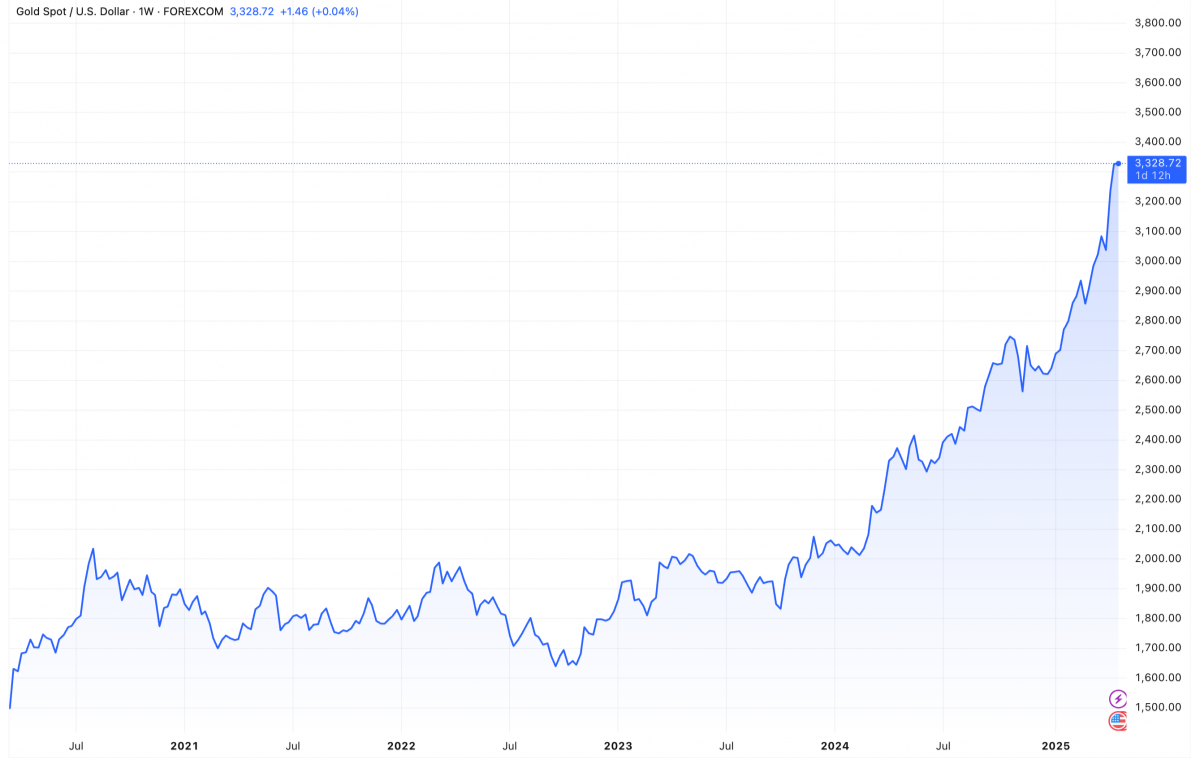Viewport: 1191px width, 758px height.
Task: Click the 1d 12h countdown label
Action: (x=1155, y=176)
